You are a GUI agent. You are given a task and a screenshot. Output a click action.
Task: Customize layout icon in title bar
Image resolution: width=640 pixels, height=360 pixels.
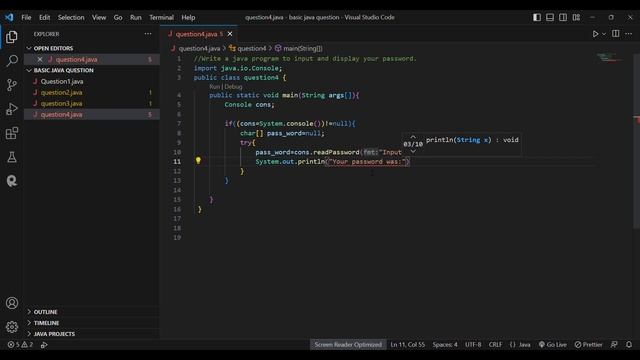tap(576, 17)
